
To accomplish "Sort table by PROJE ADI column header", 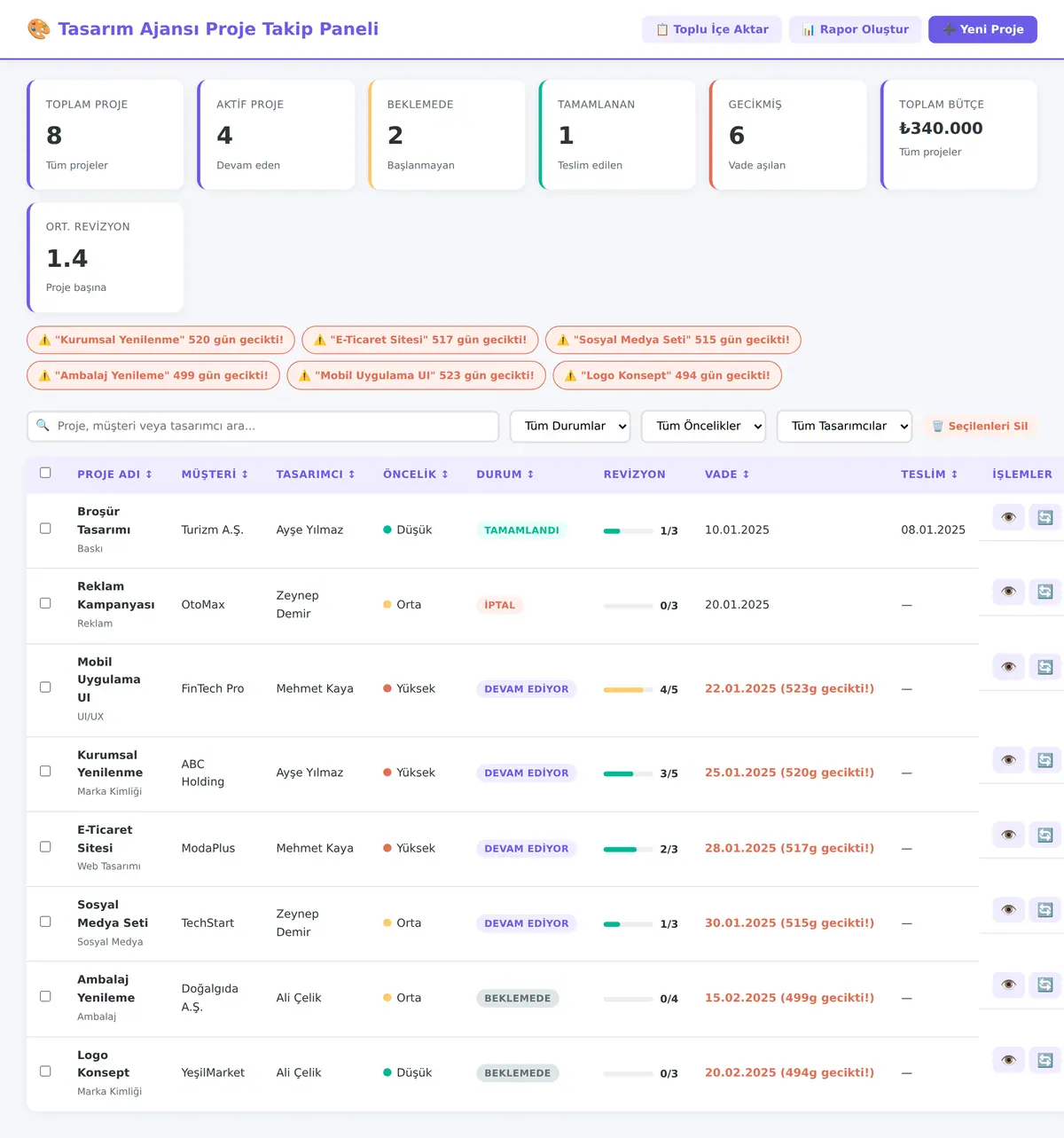I will point(114,475).
